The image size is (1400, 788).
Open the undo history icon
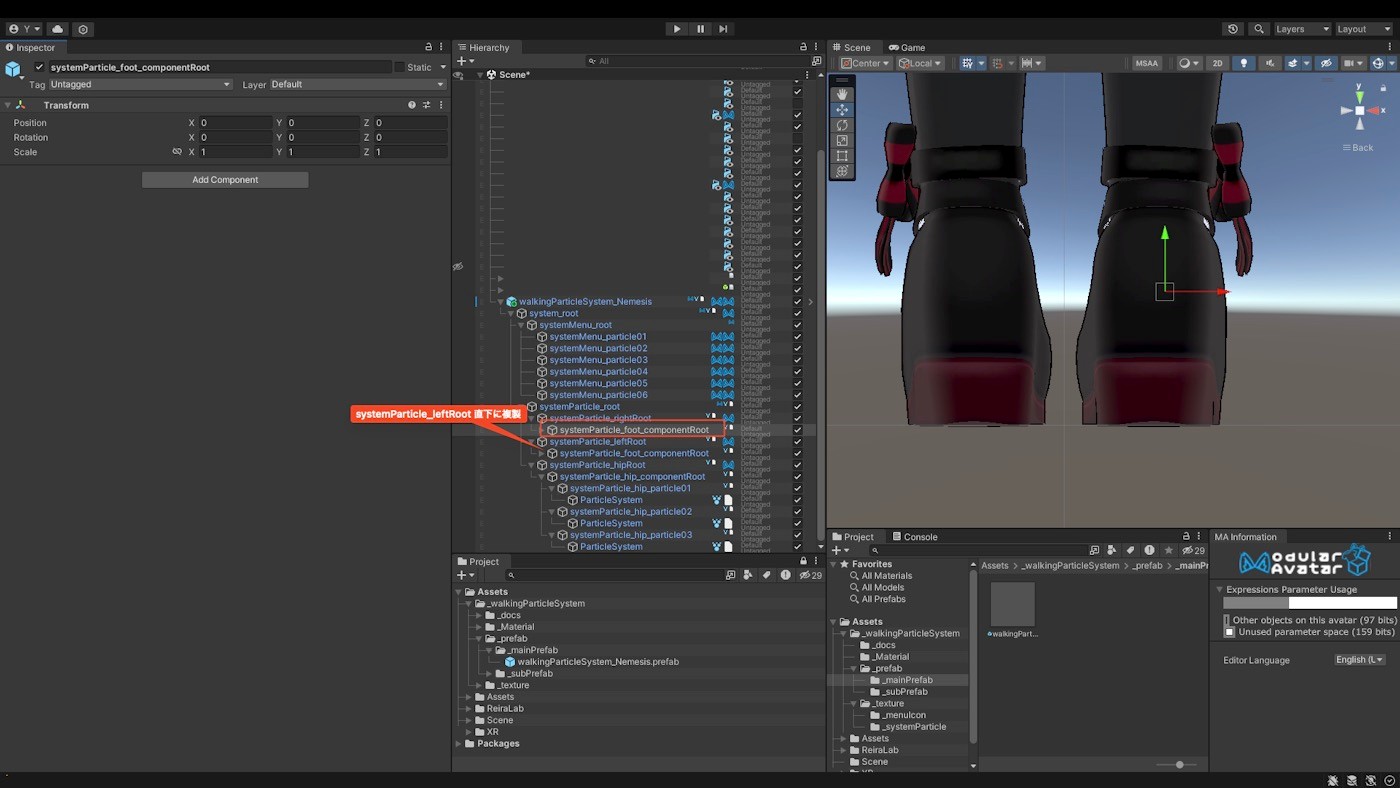[1233, 29]
